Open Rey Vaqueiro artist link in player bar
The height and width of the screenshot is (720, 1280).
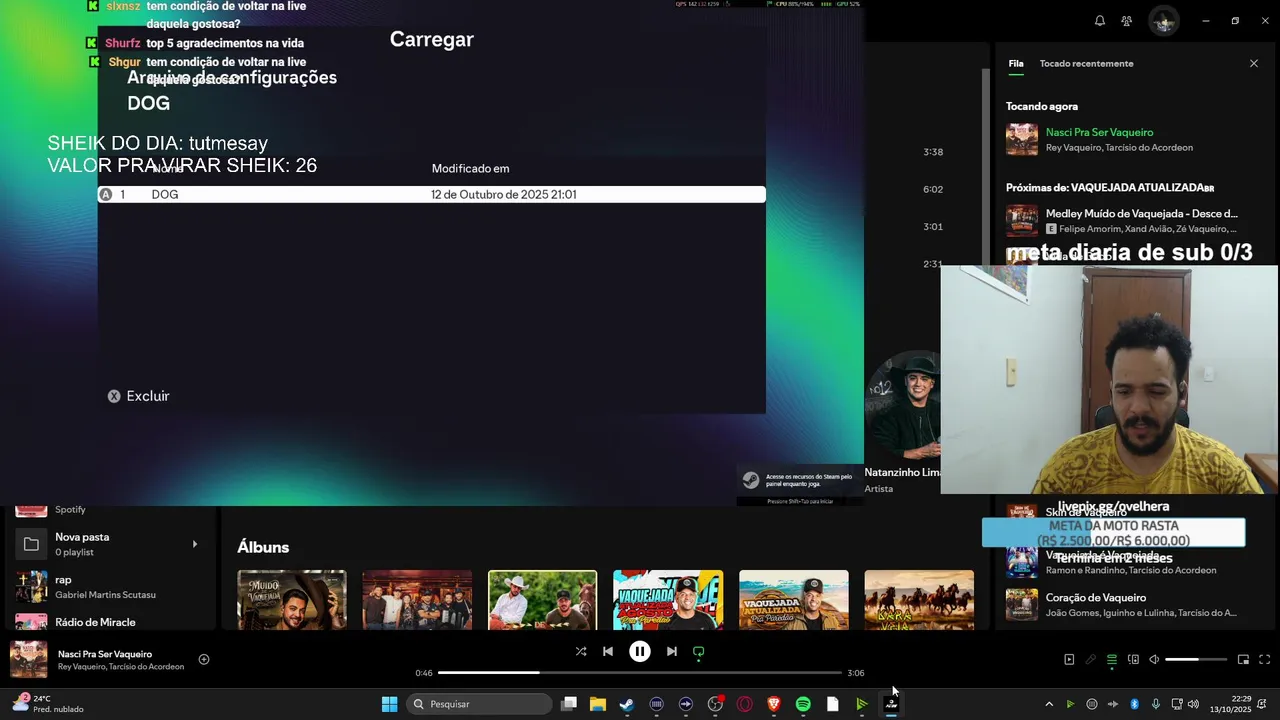(x=80, y=667)
